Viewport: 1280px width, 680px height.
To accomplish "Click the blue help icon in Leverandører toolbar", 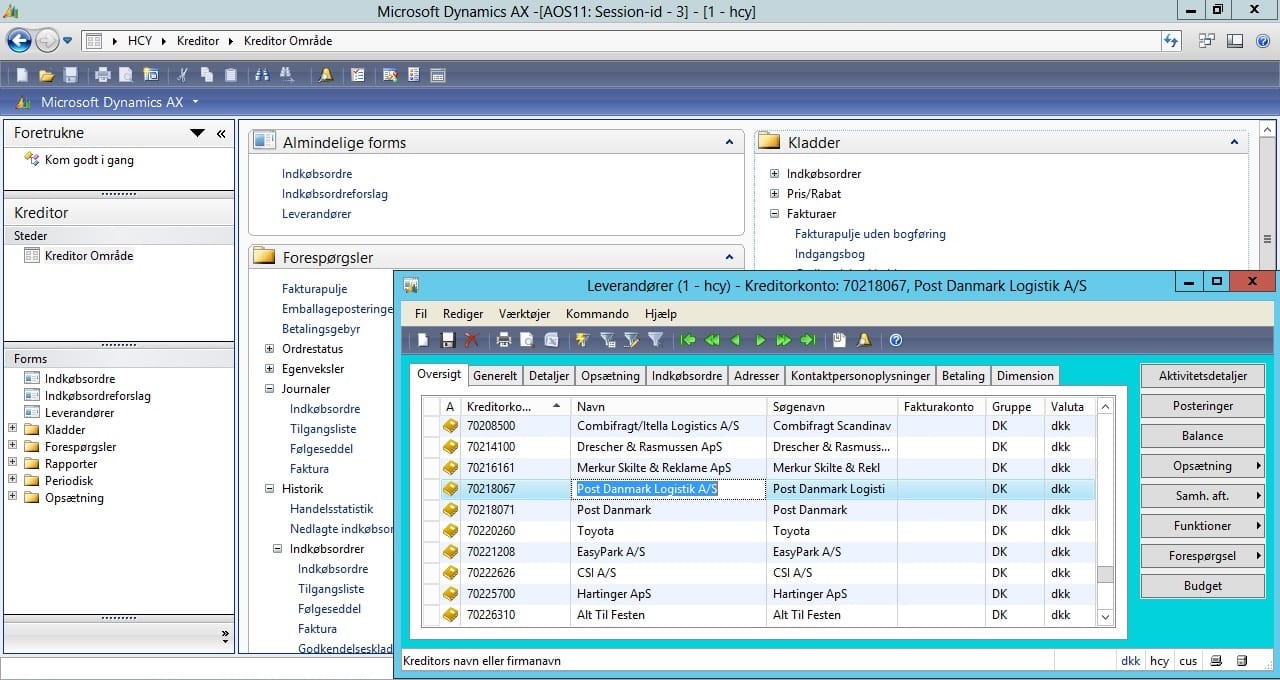I will tap(896, 340).
